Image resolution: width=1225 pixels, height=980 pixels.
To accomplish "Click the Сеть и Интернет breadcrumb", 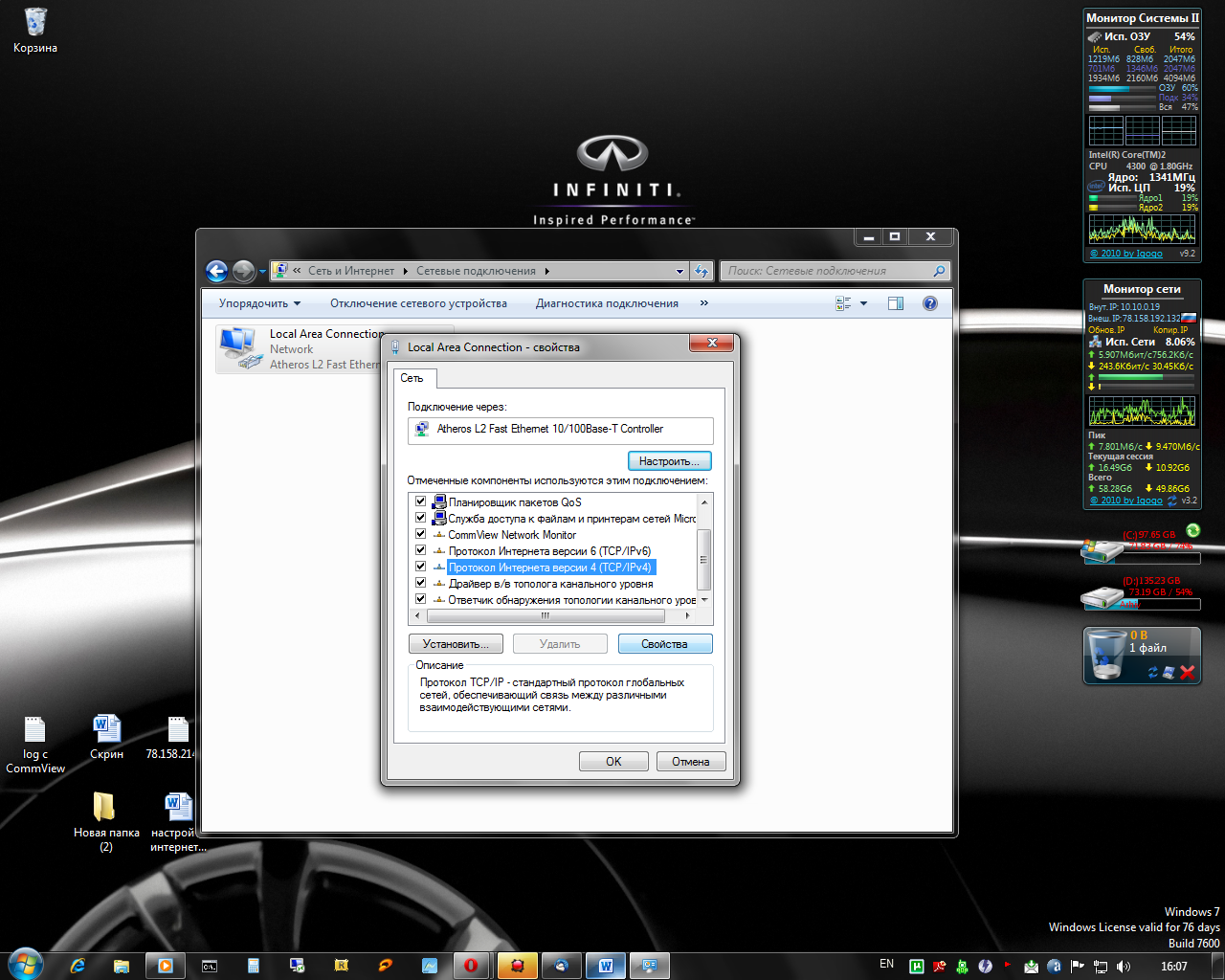I will 350,271.
